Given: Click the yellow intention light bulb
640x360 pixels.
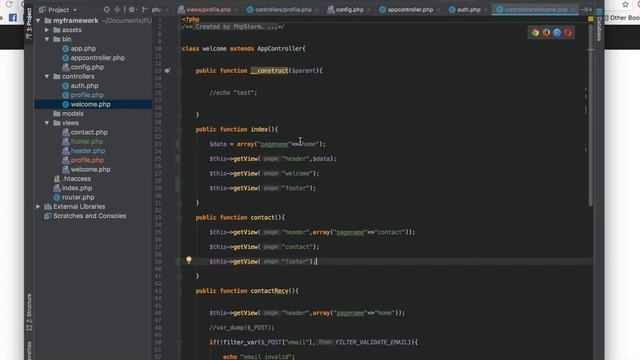Looking at the screenshot, I should (x=189, y=260).
